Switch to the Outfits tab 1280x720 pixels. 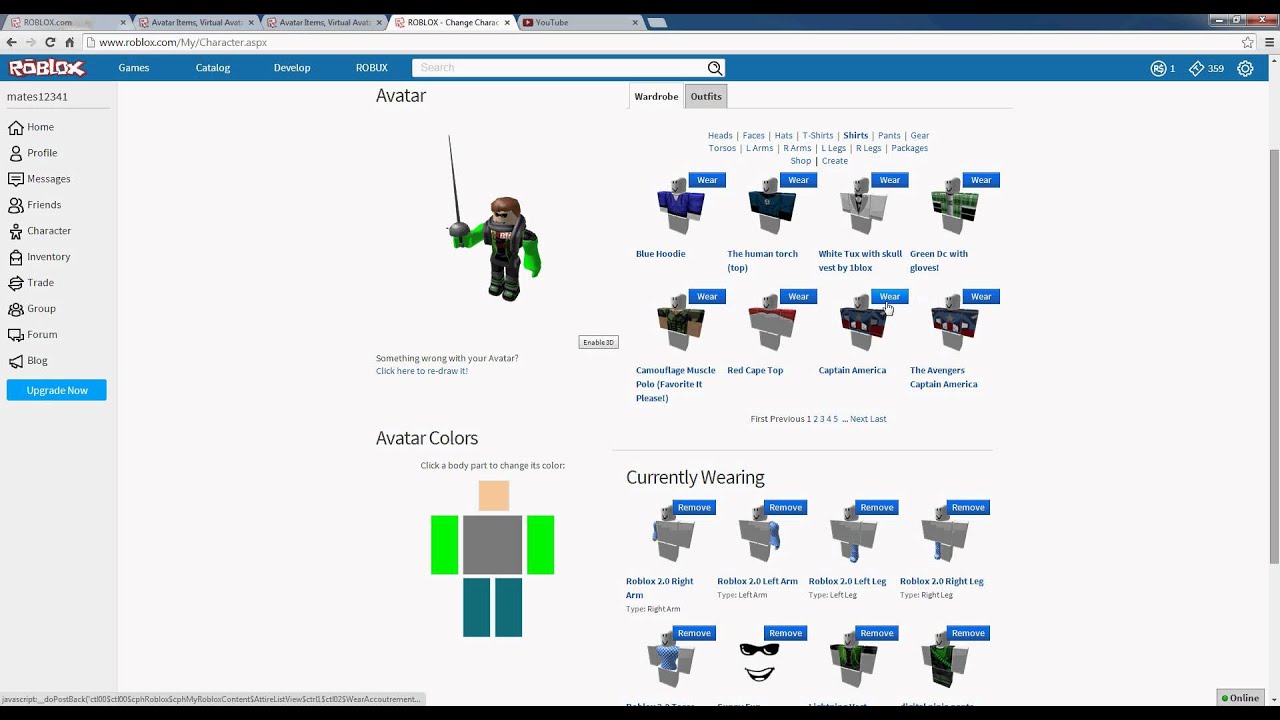[706, 96]
